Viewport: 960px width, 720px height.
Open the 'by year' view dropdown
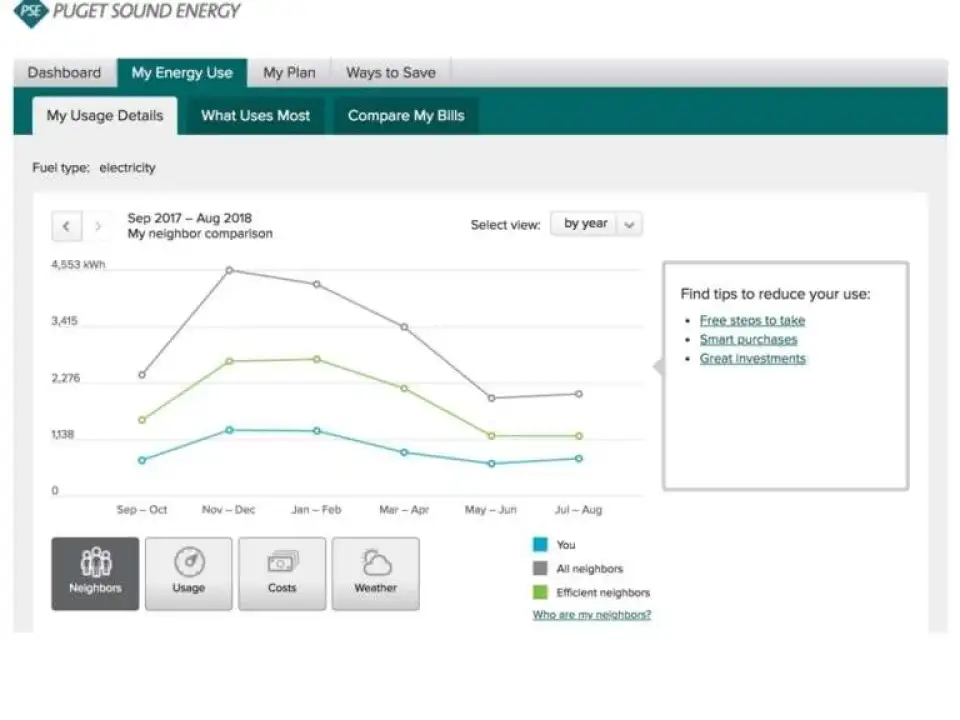(585, 224)
